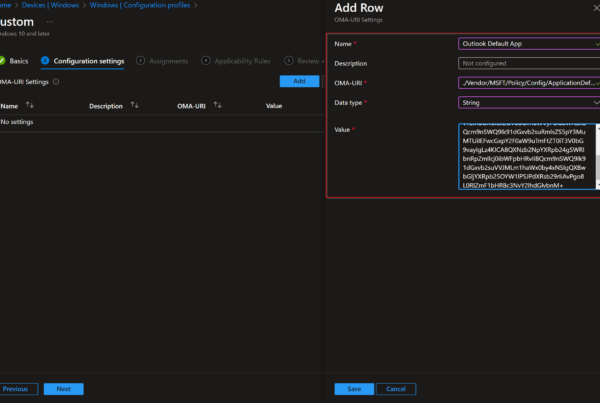The height and width of the screenshot is (403, 600).
Task: Click the info icon beside OMA-URI Settings
Action: pos(55,82)
